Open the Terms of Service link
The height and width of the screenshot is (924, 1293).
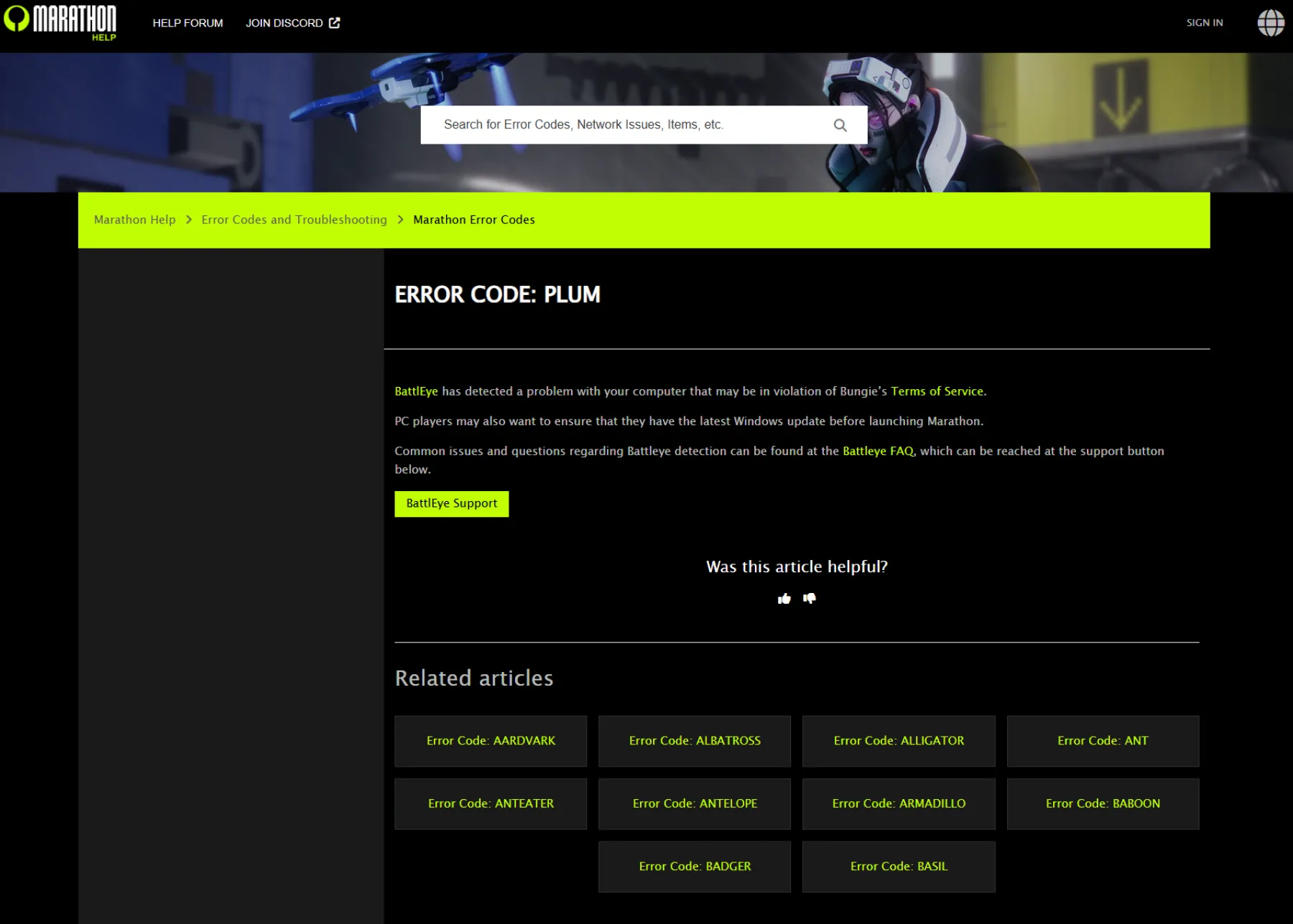pyautogui.click(x=937, y=391)
